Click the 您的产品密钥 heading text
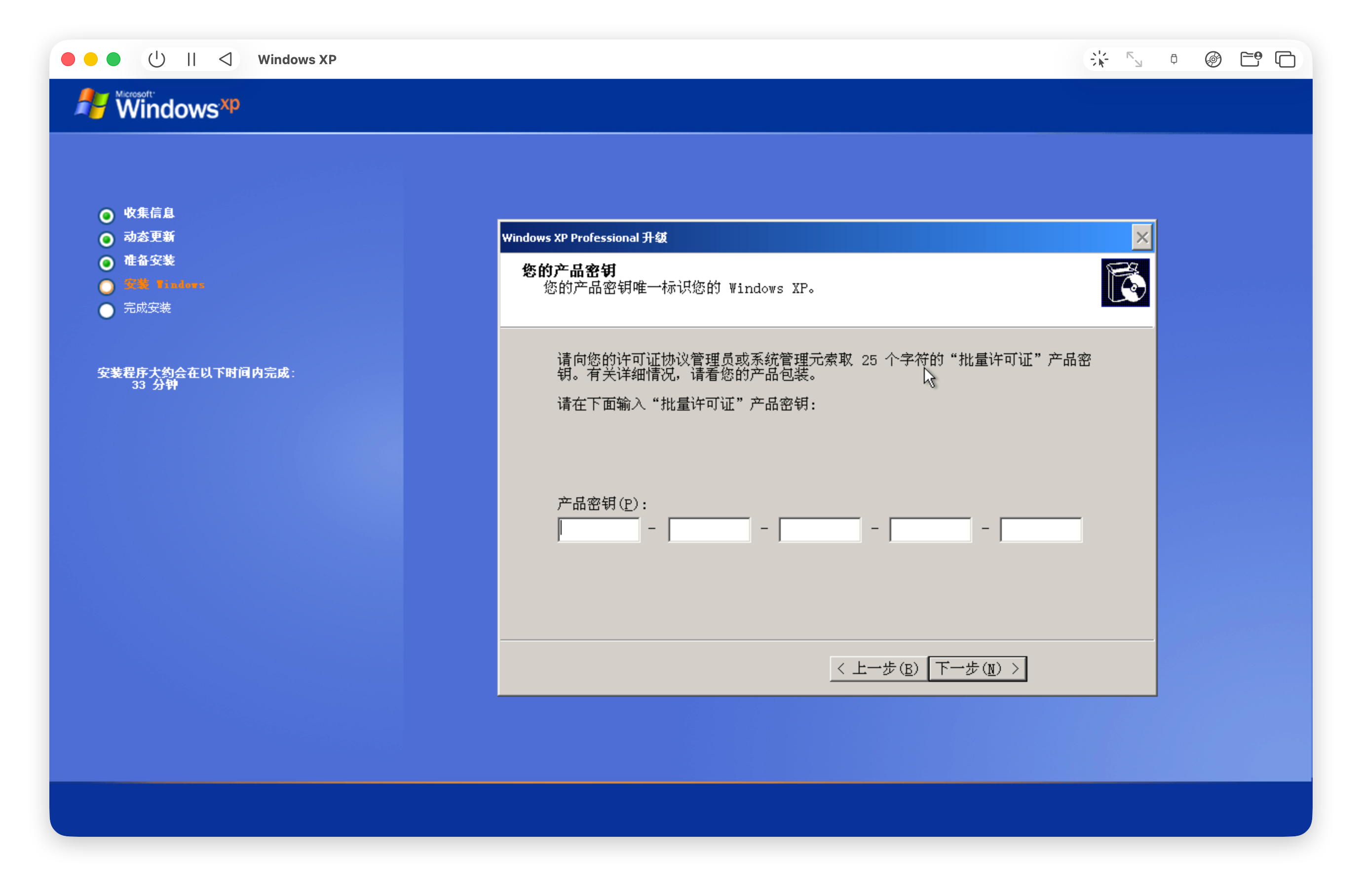Viewport: 1362px width, 896px height. pos(568,270)
